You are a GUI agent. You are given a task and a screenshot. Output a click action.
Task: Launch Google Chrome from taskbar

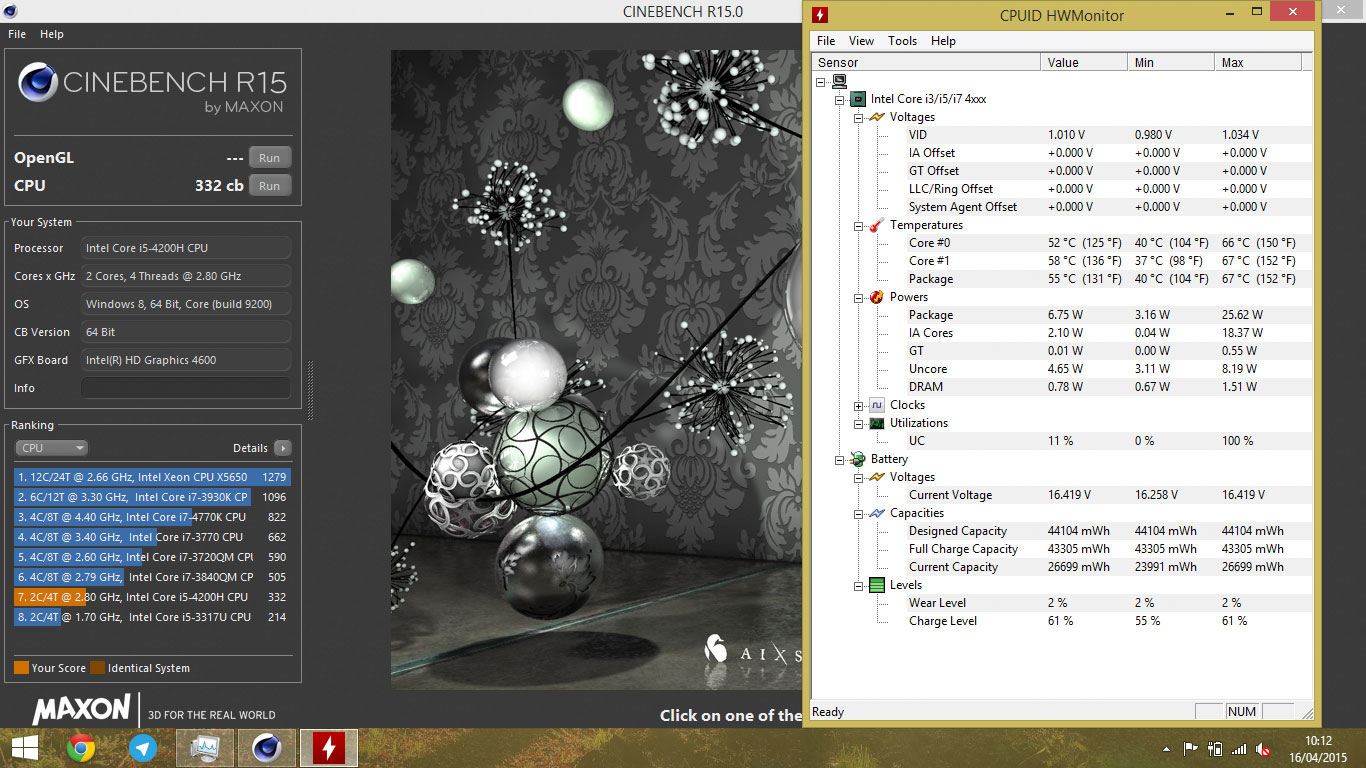(81, 748)
